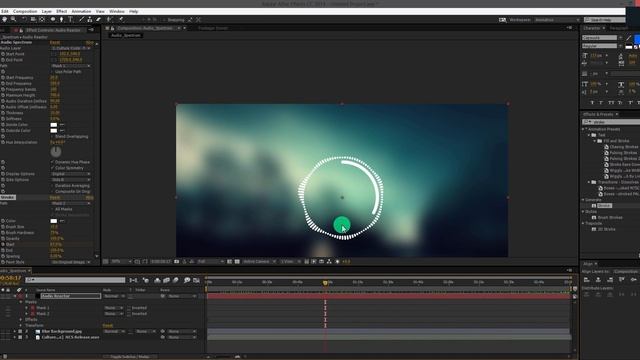Viewport: 640px width, 360px height.
Task: Expand Transform group in timeline
Action: coord(21,325)
